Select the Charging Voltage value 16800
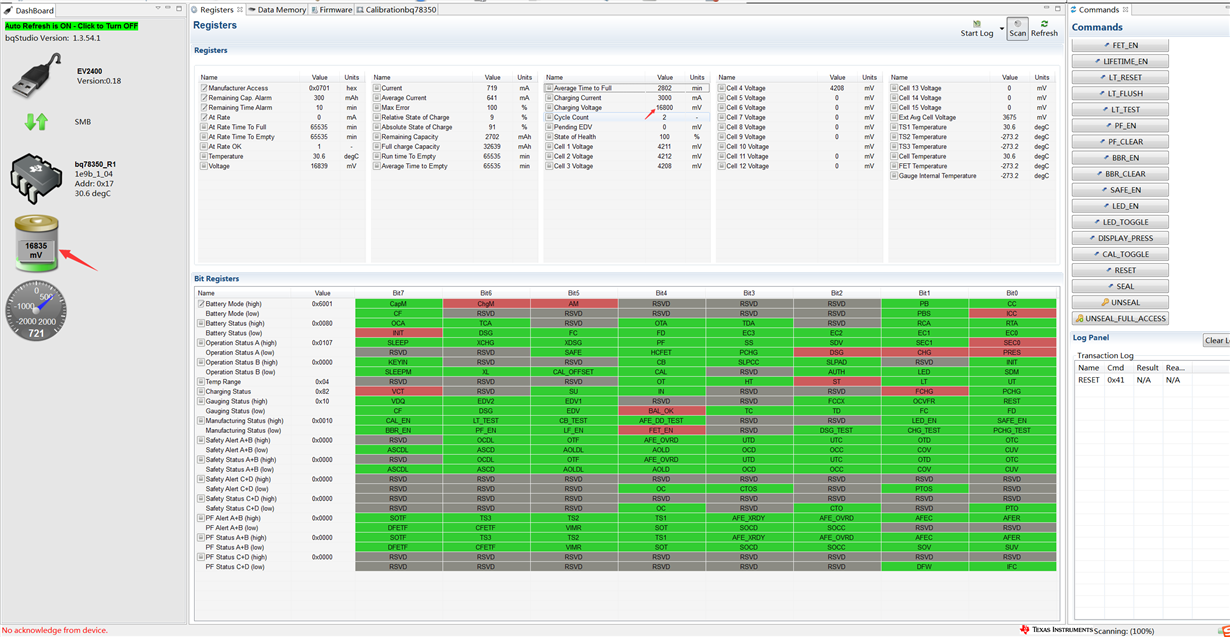1230x637 pixels. point(665,108)
